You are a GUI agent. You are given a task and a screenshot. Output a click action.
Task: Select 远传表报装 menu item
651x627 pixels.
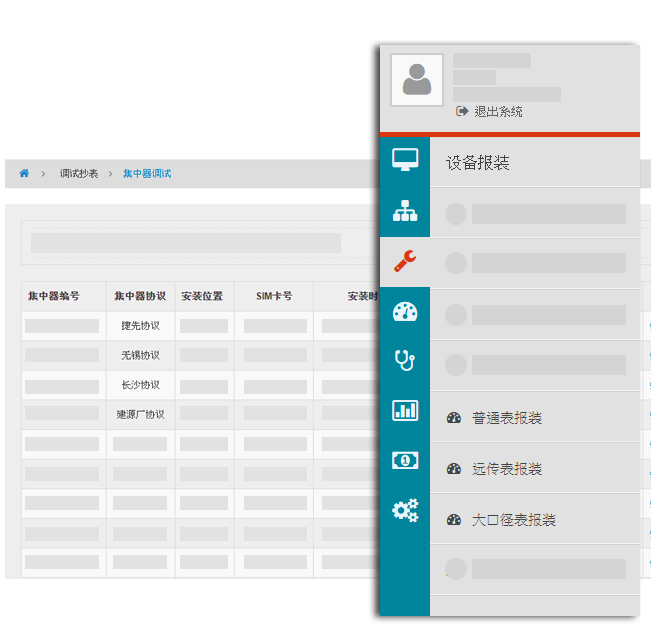click(x=506, y=469)
